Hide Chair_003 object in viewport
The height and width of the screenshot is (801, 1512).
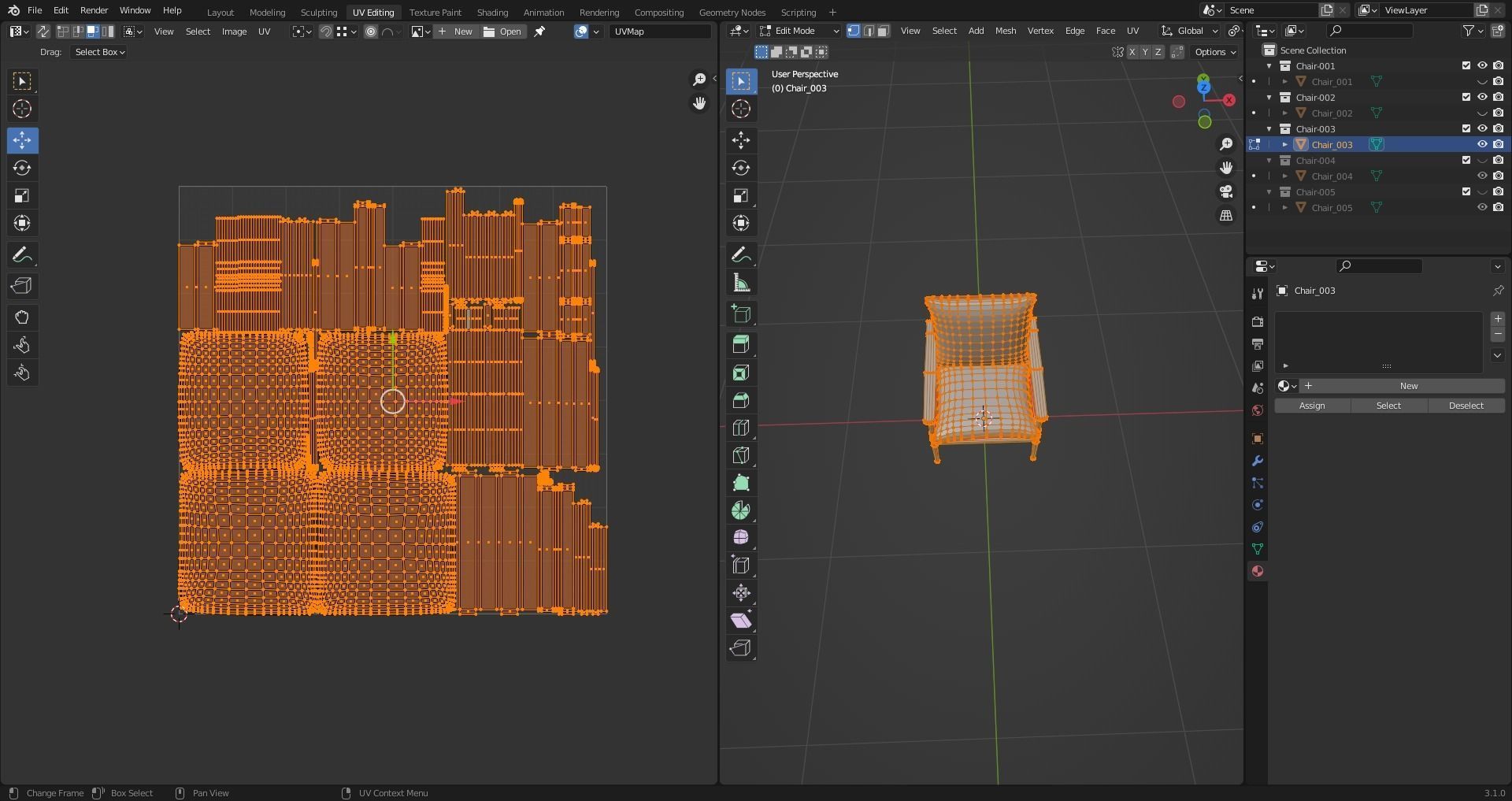click(x=1482, y=144)
